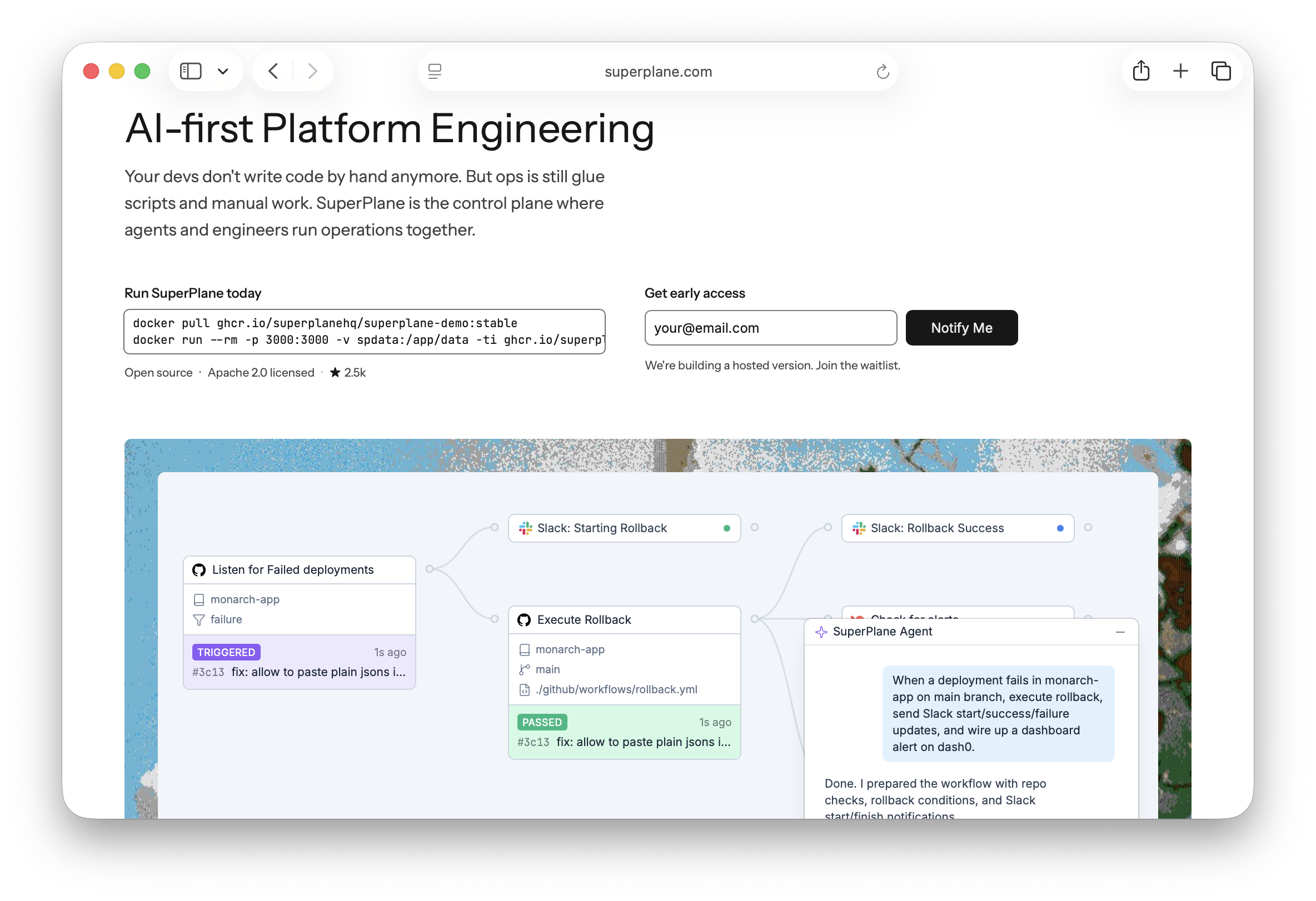Click #3c13 commit in PASSED card
This screenshot has height=901, width=1316.
click(534, 743)
